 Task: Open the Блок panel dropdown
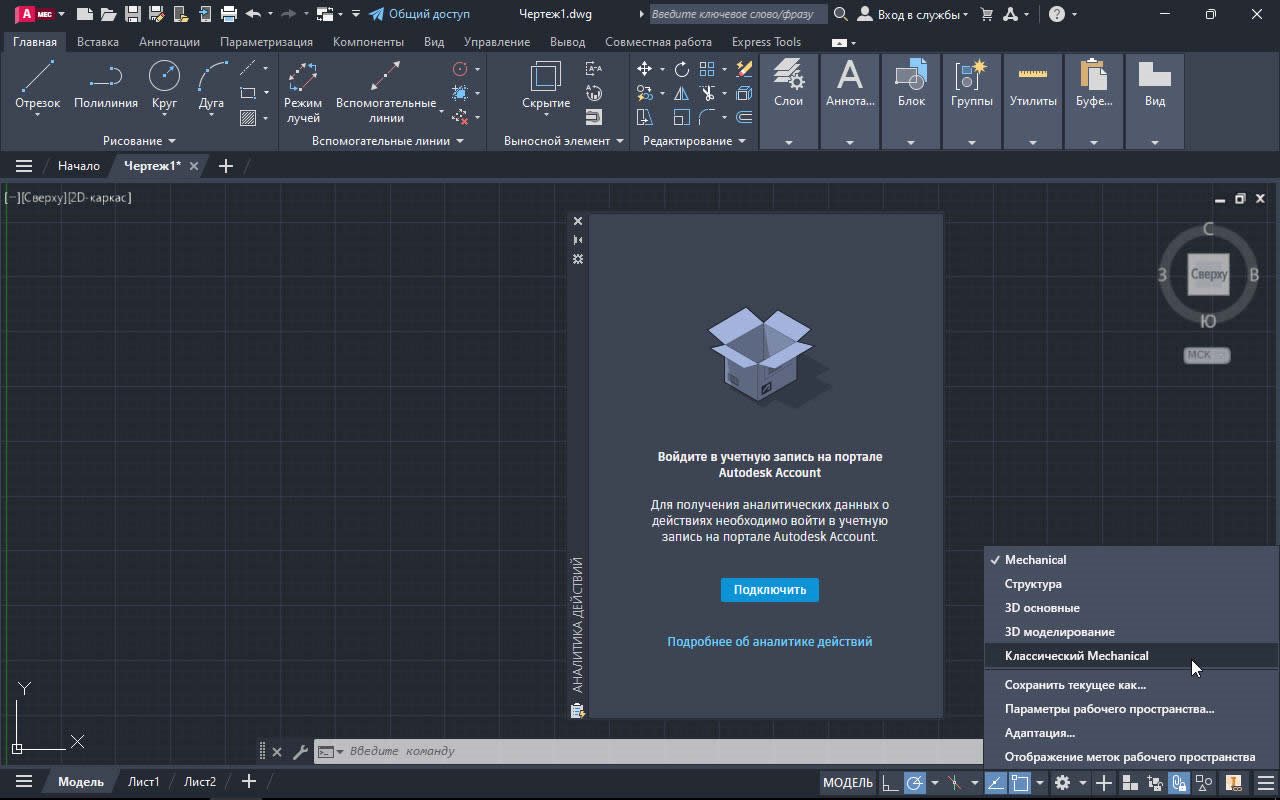point(910,142)
